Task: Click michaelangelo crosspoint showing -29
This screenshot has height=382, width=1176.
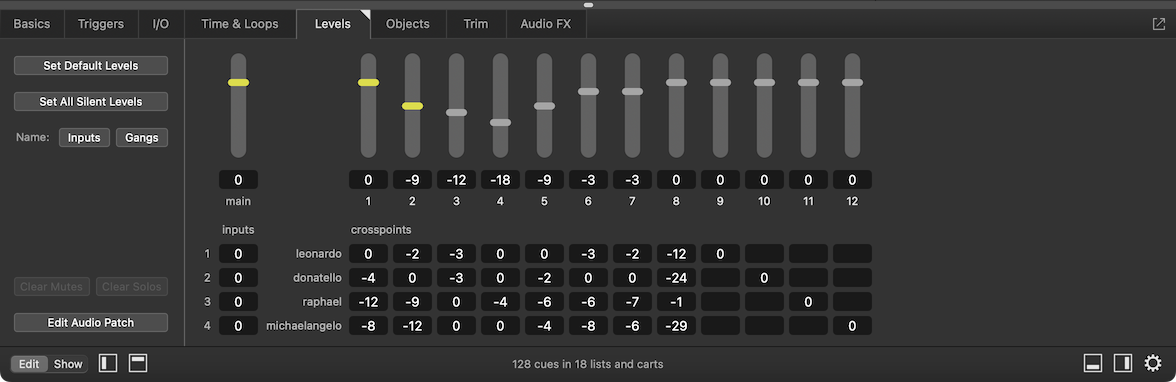Action: [676, 326]
